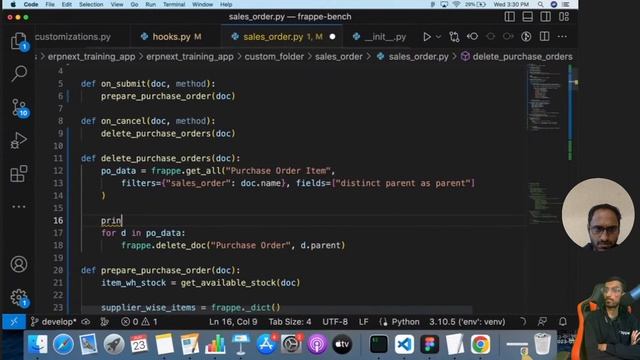Open custom_folder breadcrumb
Viewport: 640px width, 360px height.
click(274, 57)
